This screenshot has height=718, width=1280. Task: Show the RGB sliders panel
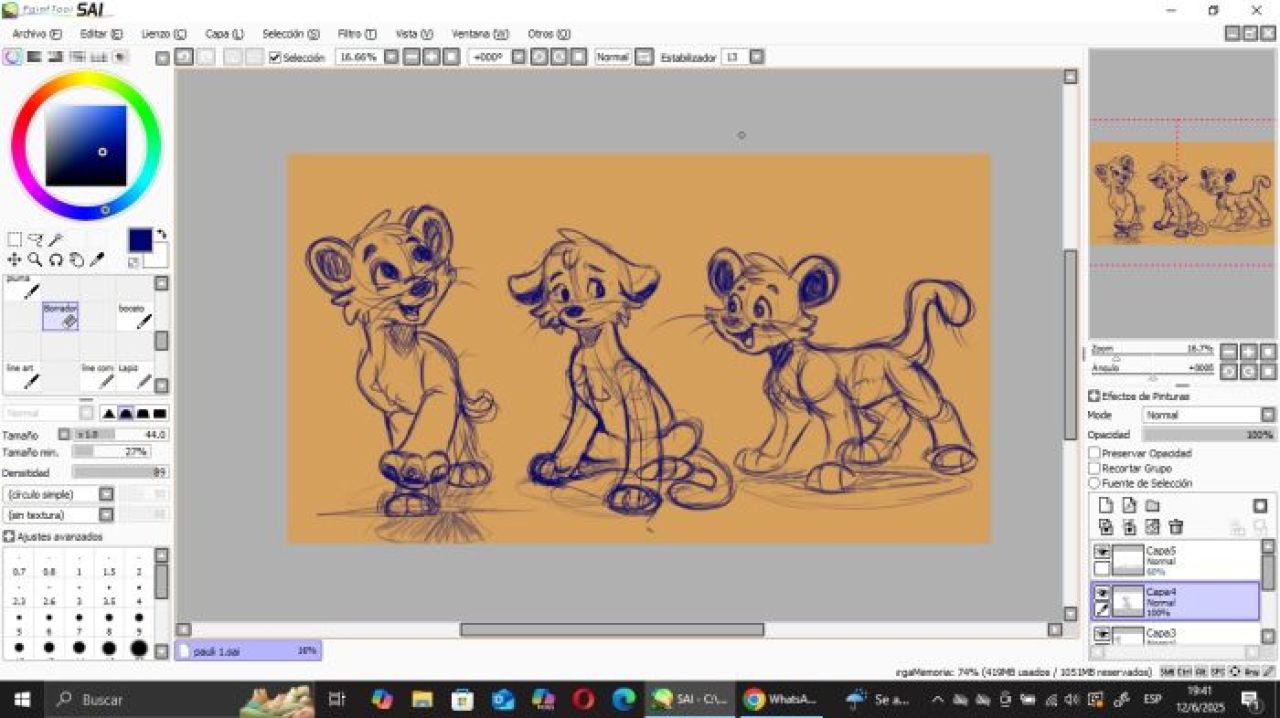(x=34, y=57)
